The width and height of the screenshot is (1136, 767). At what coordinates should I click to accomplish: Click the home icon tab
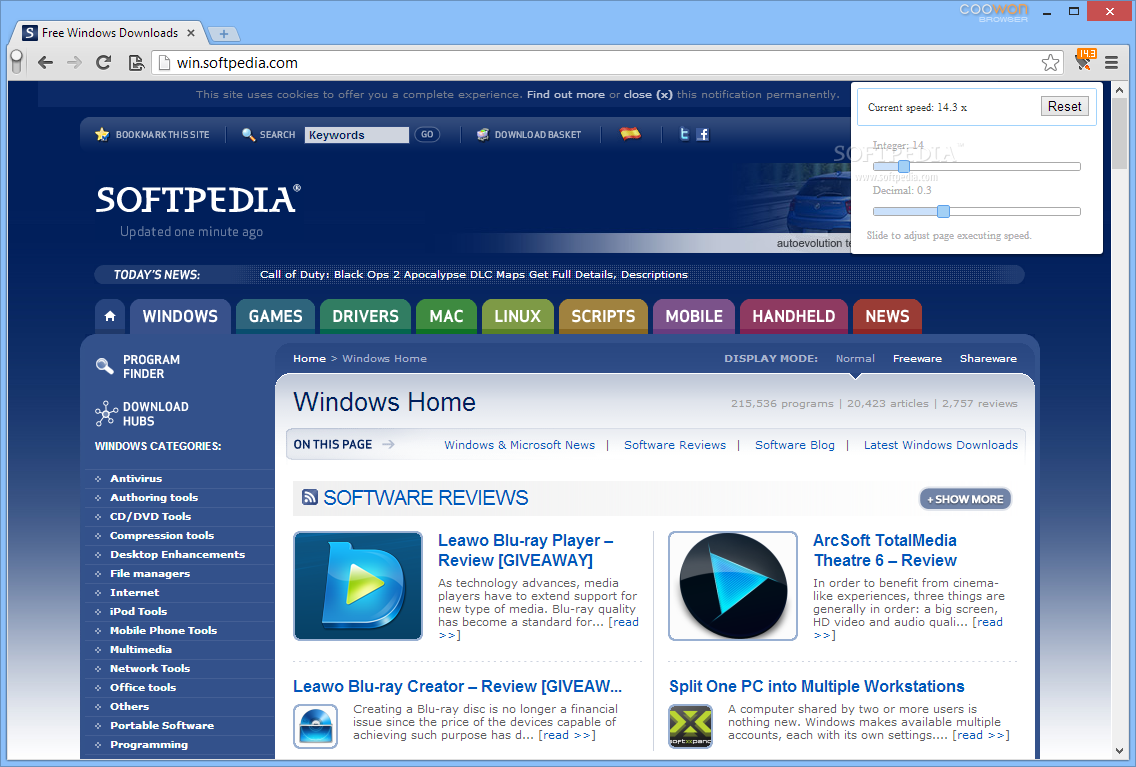tap(110, 317)
